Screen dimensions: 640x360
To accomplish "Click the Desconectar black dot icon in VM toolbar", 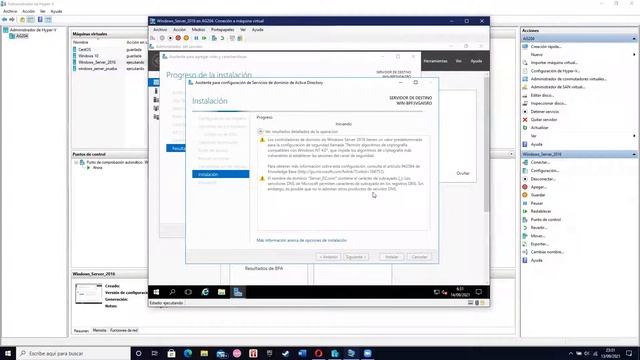I will tap(170, 38).
